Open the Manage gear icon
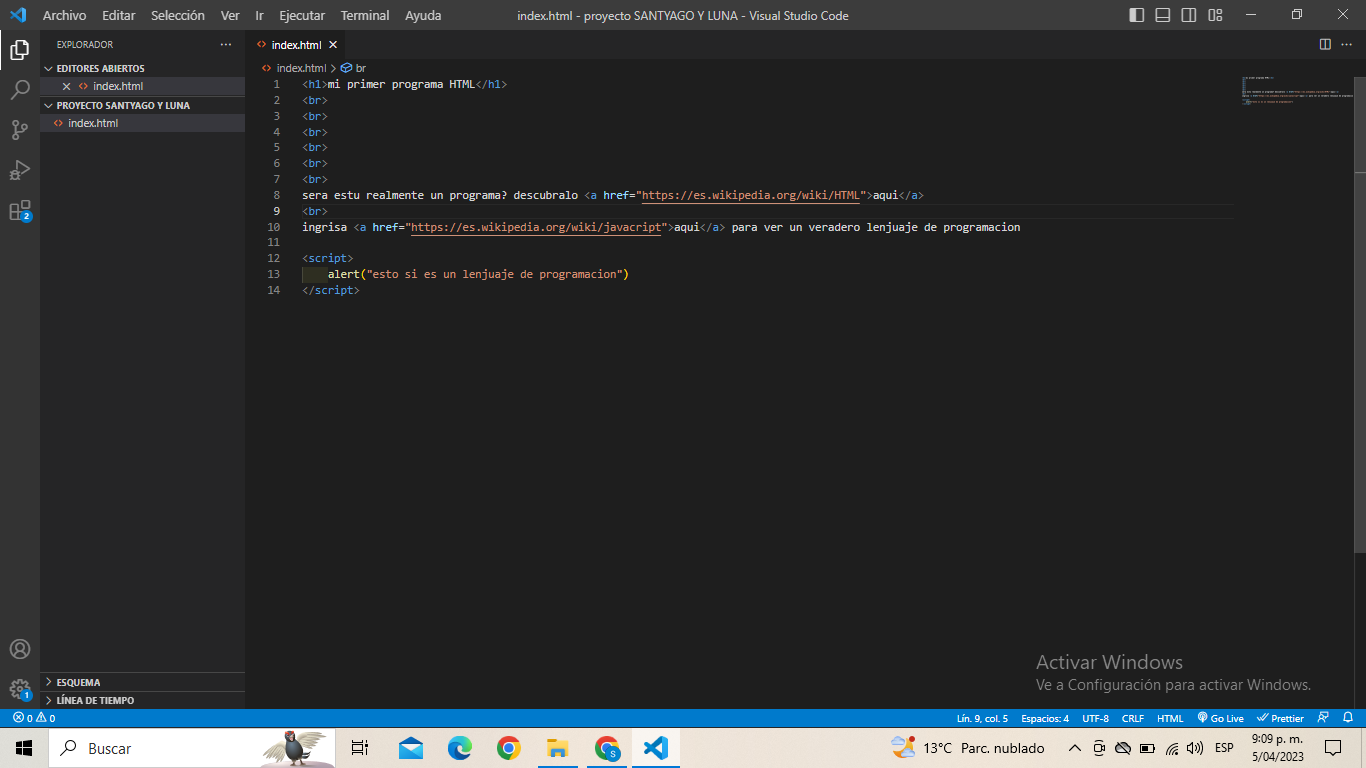The height and width of the screenshot is (768, 1366). click(x=20, y=689)
